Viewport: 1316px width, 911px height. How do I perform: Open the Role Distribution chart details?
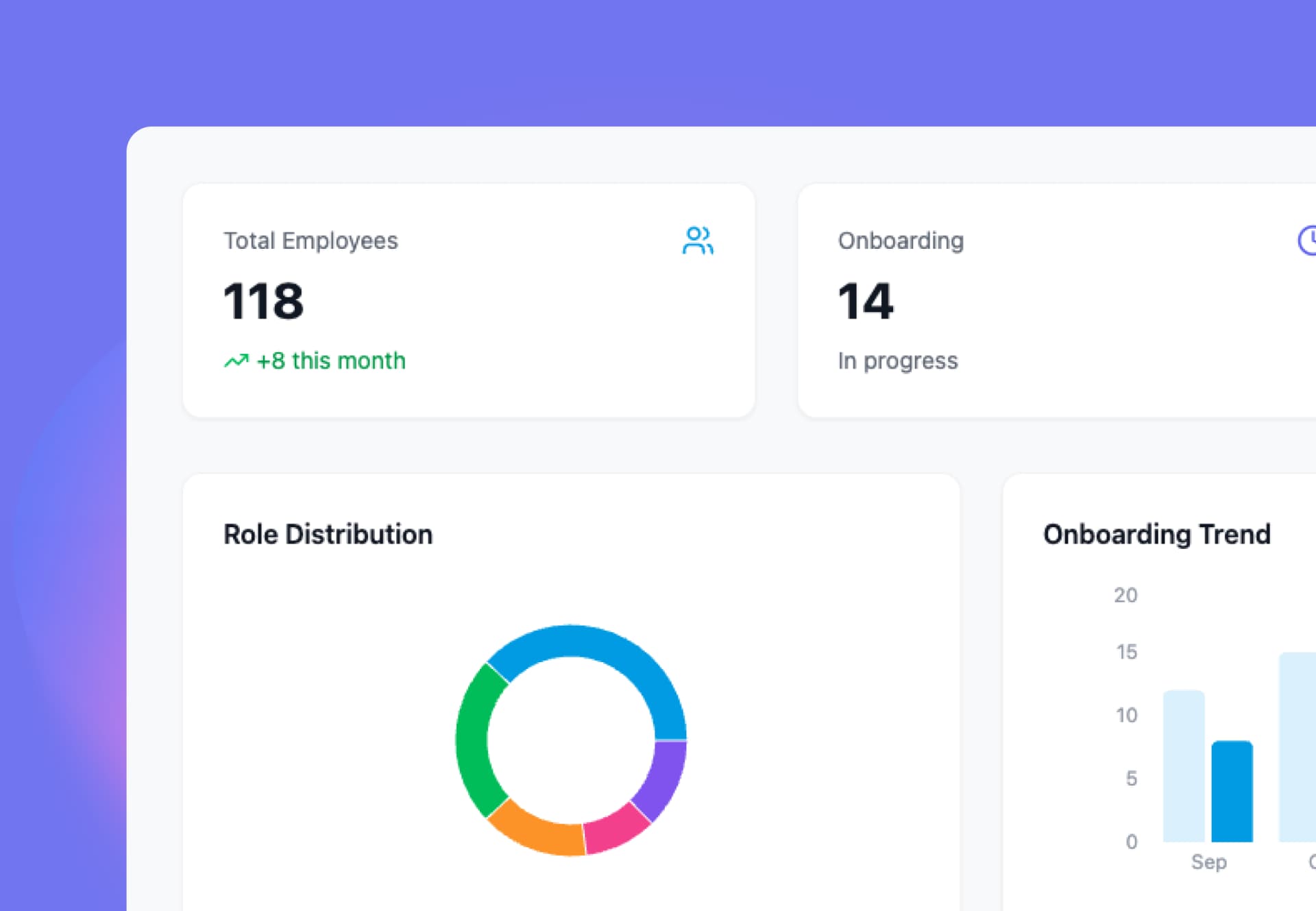[x=328, y=534]
